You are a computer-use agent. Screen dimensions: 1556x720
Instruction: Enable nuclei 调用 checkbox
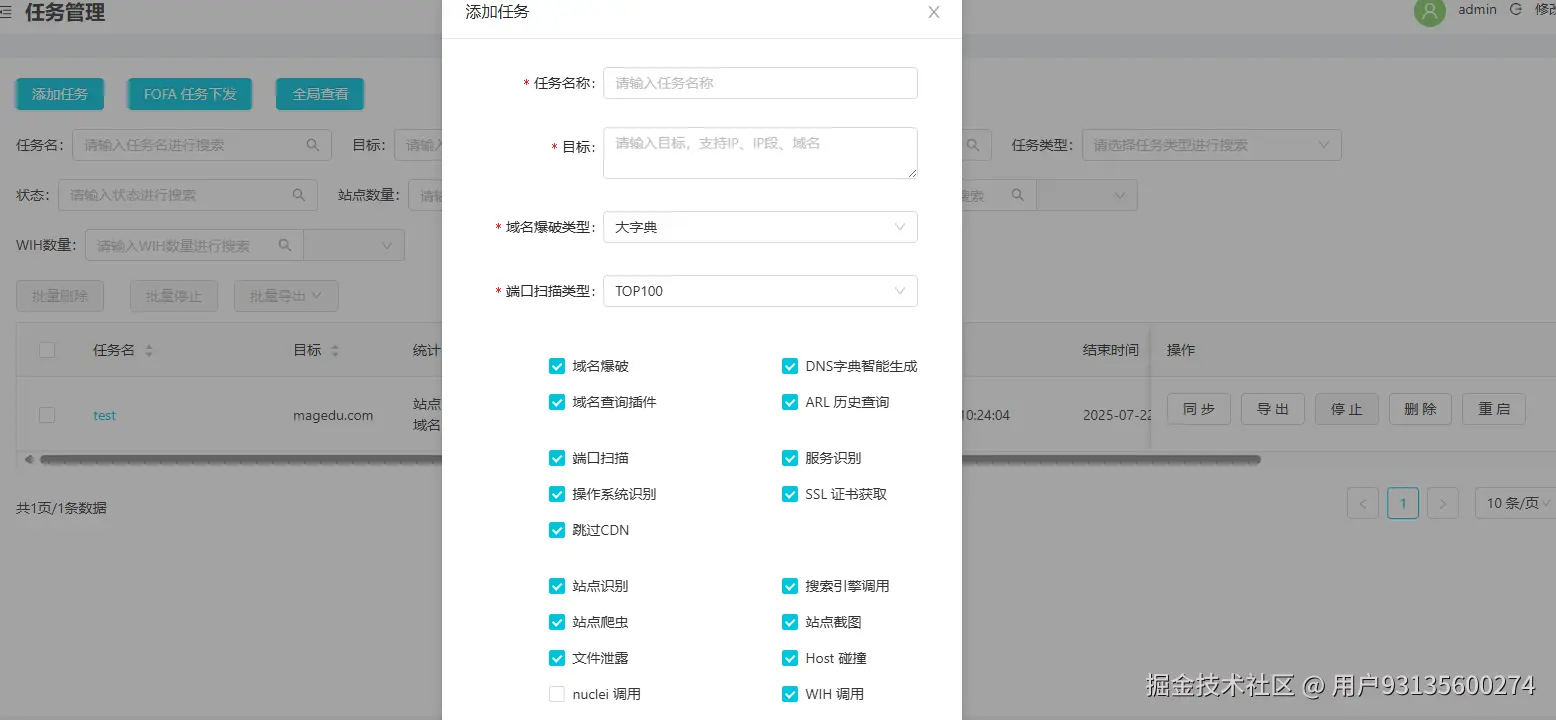tap(557, 694)
